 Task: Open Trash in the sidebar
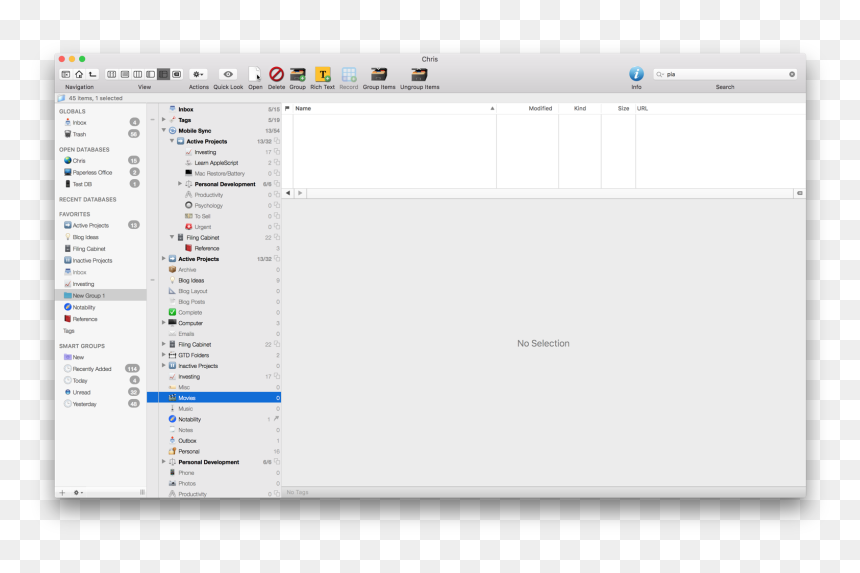click(x=100, y=134)
